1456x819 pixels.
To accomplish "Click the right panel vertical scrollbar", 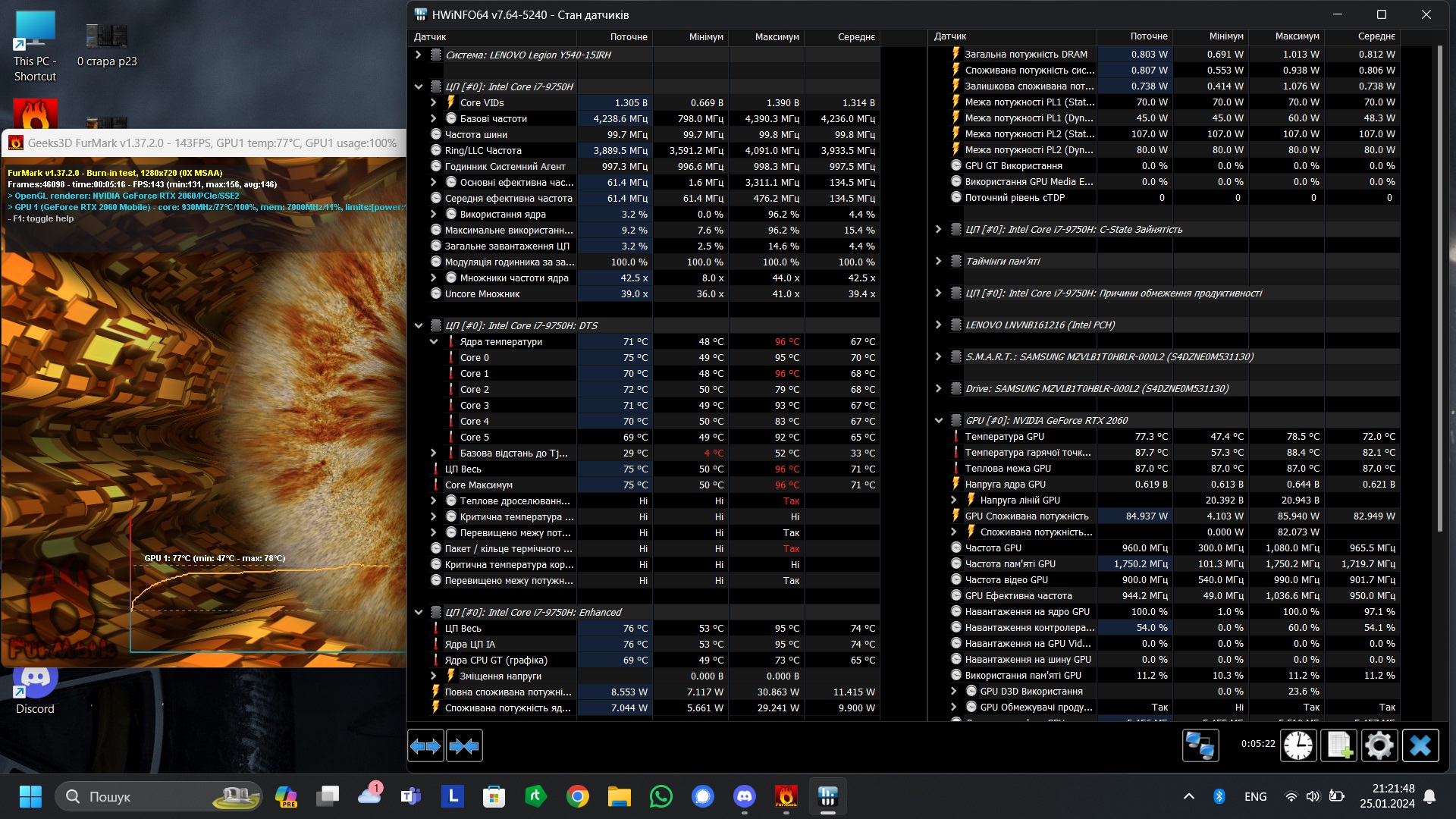I will point(1440,288).
